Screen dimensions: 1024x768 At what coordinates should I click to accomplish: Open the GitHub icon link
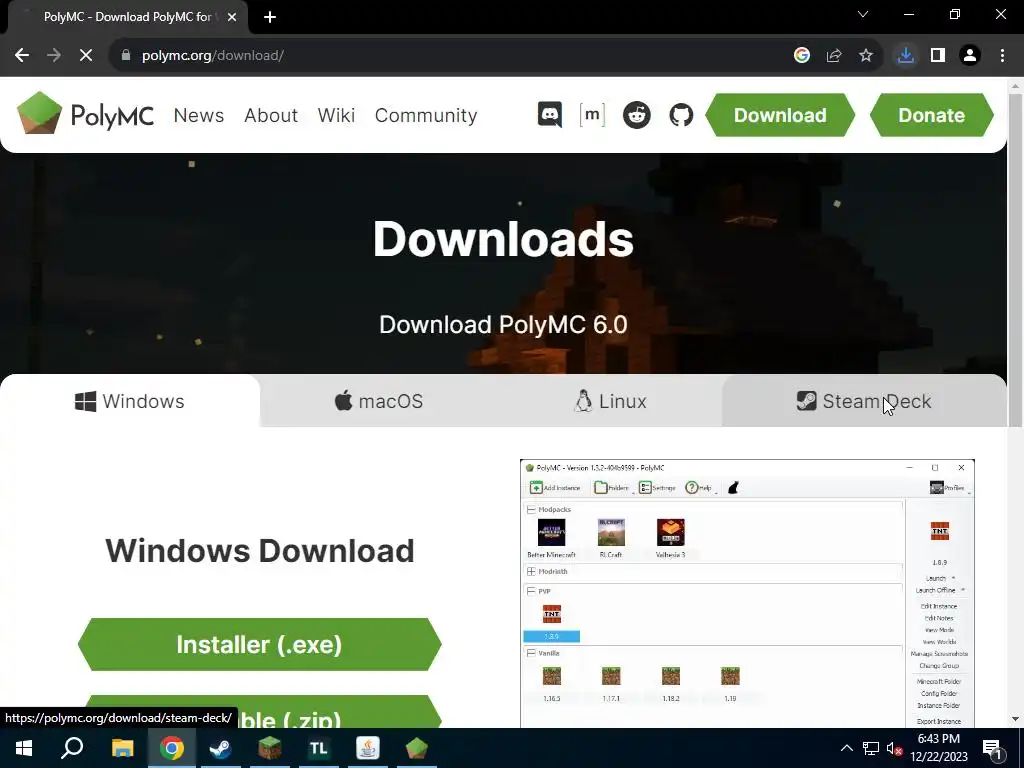click(x=681, y=115)
